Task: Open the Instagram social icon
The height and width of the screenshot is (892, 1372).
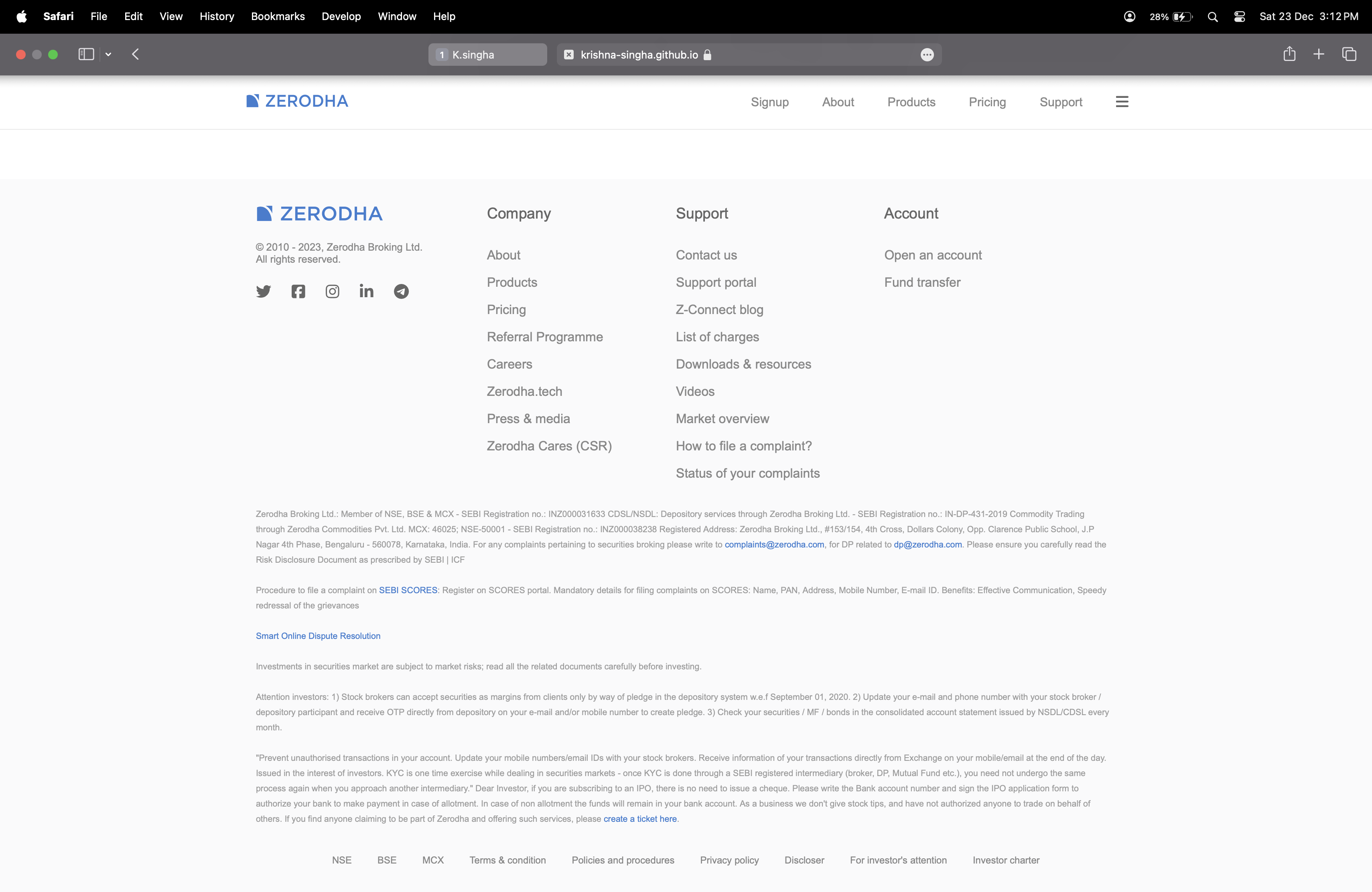Action: point(333,291)
